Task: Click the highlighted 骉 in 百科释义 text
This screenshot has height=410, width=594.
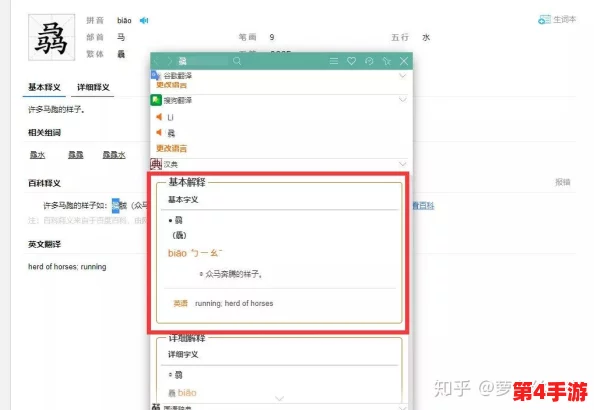Action: pyautogui.click(x=116, y=205)
